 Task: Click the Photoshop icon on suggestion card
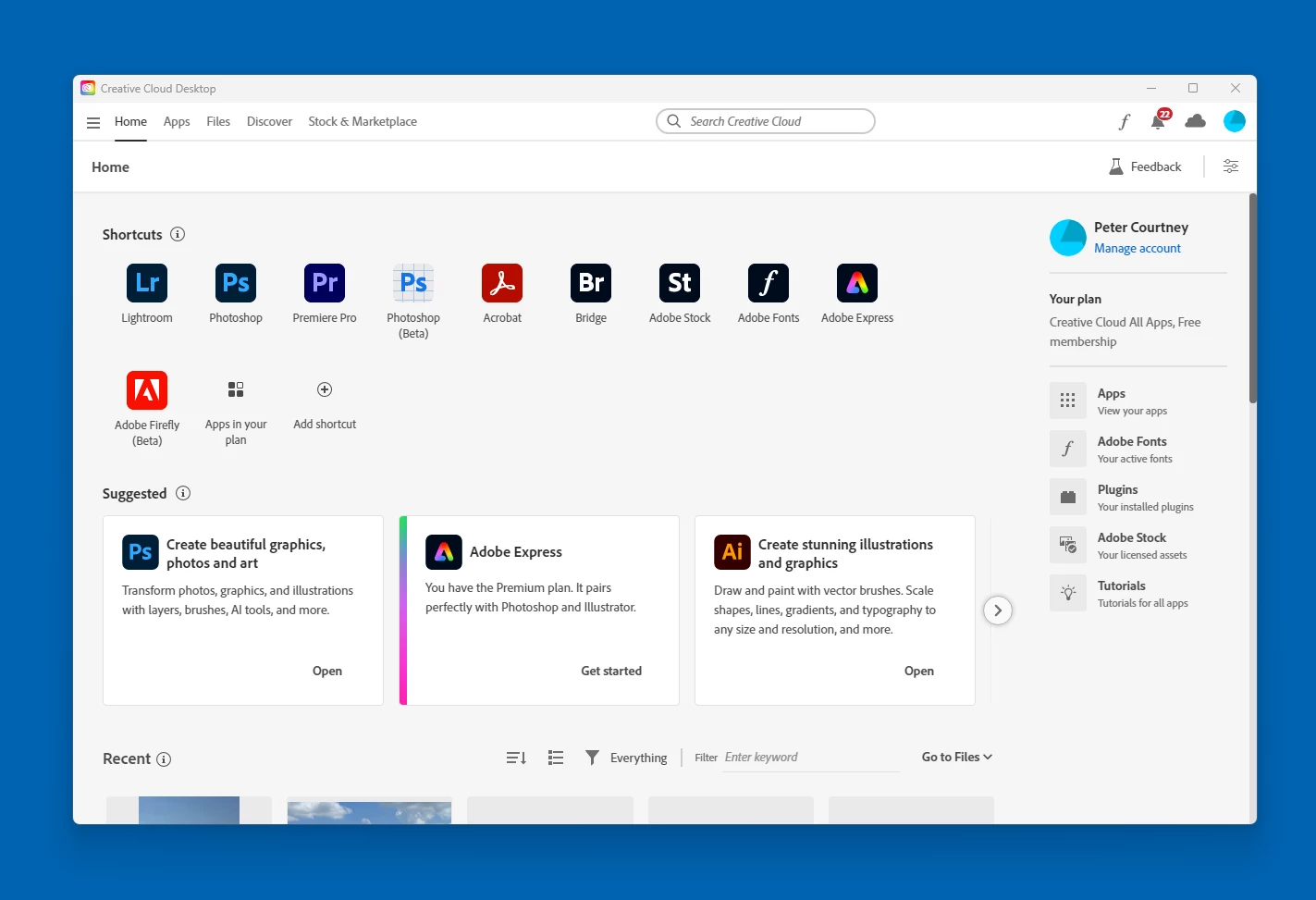[x=141, y=552]
